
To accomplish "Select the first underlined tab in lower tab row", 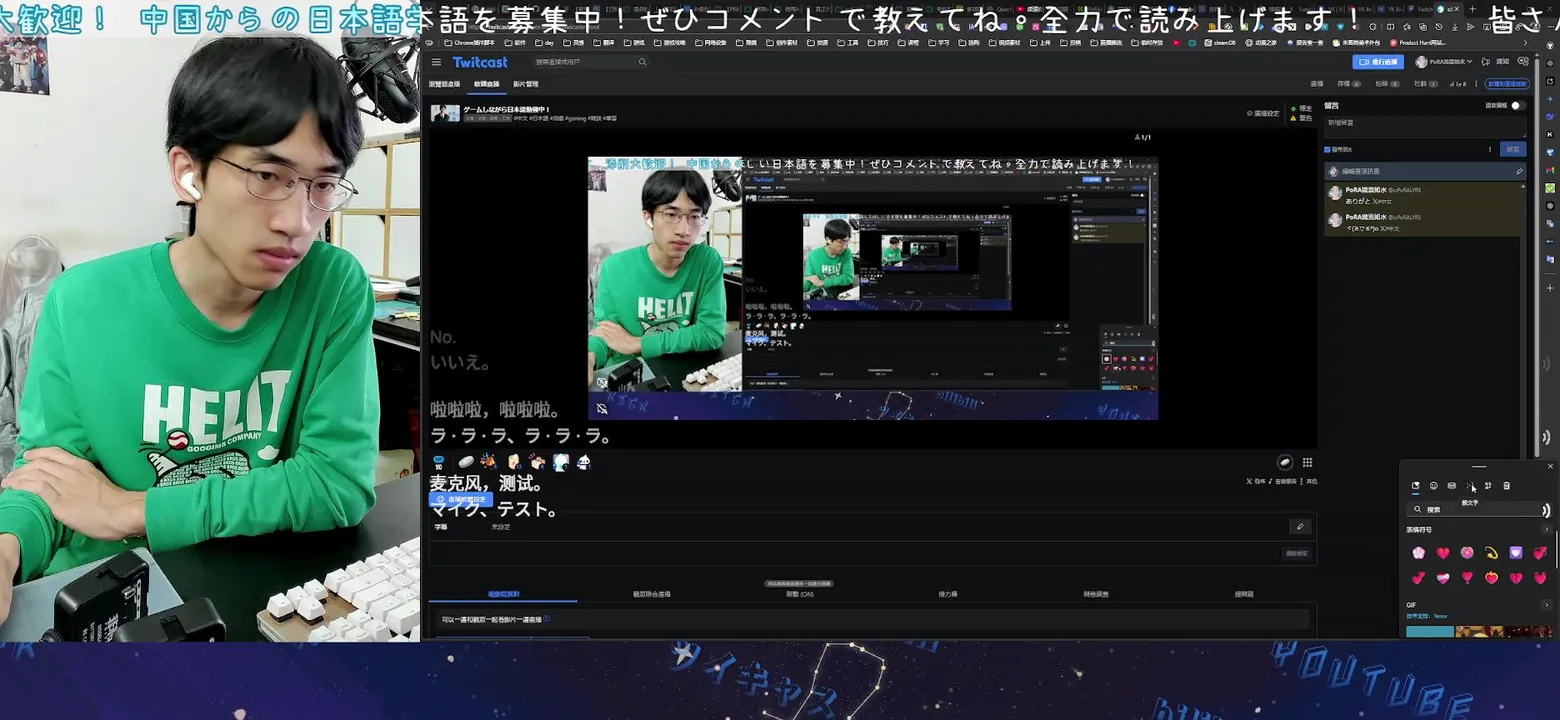I will (503, 594).
